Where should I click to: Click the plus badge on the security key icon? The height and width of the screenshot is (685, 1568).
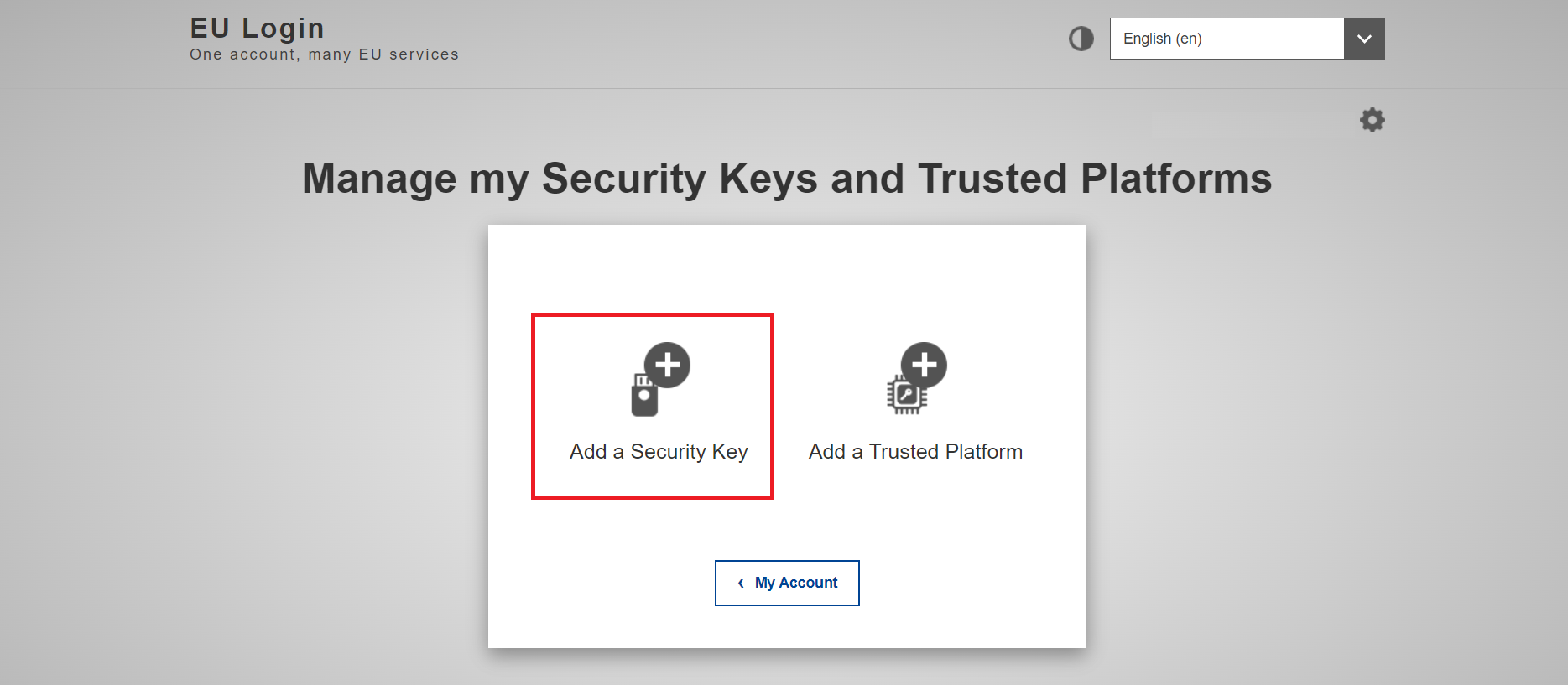coord(667,365)
